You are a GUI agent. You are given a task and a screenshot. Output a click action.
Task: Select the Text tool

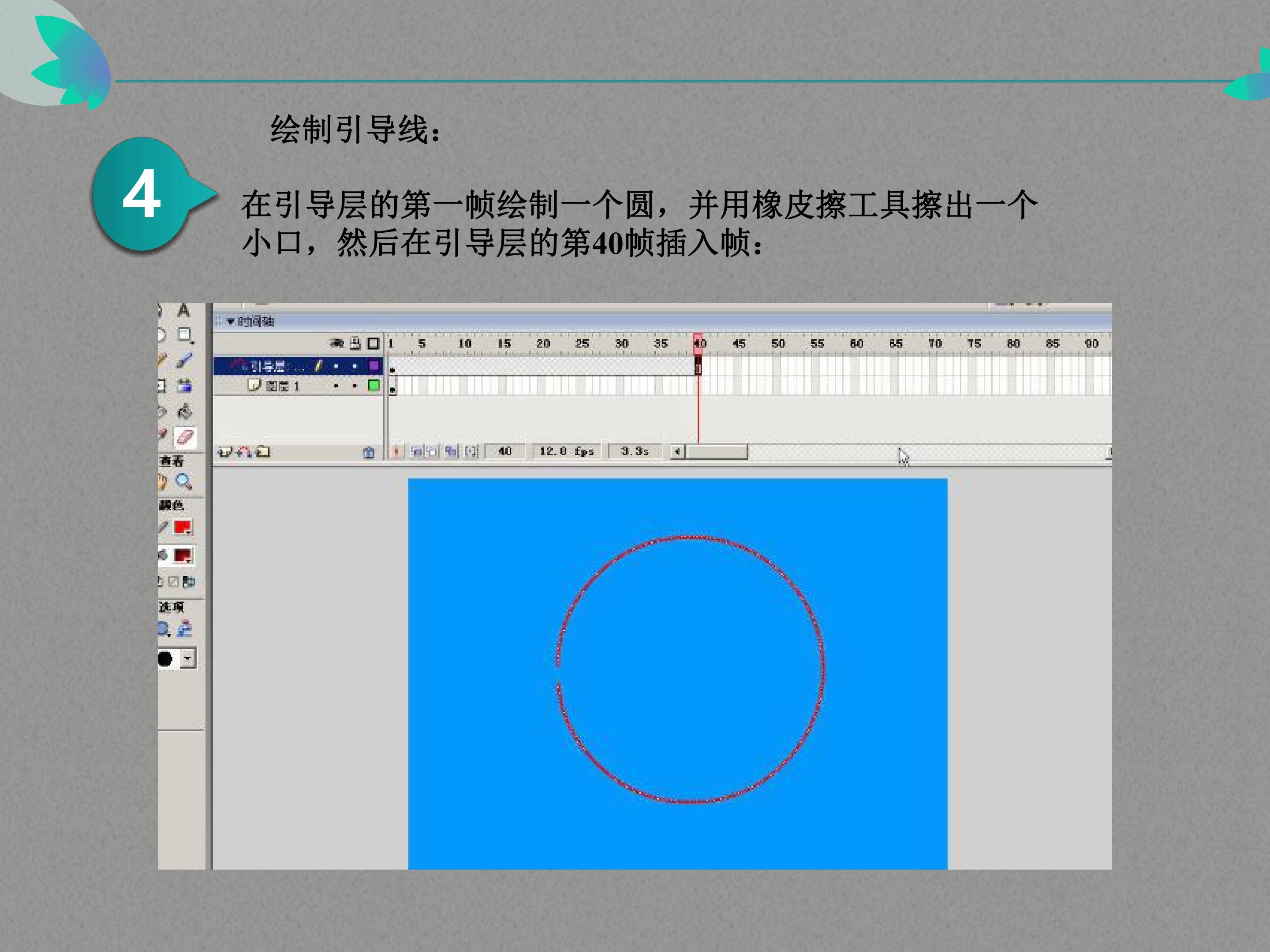[x=183, y=310]
